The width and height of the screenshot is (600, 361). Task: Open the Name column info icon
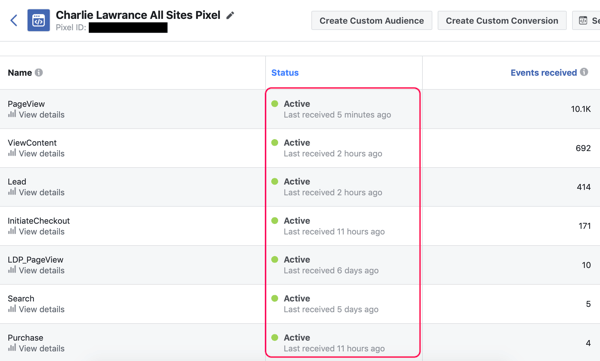(x=39, y=72)
